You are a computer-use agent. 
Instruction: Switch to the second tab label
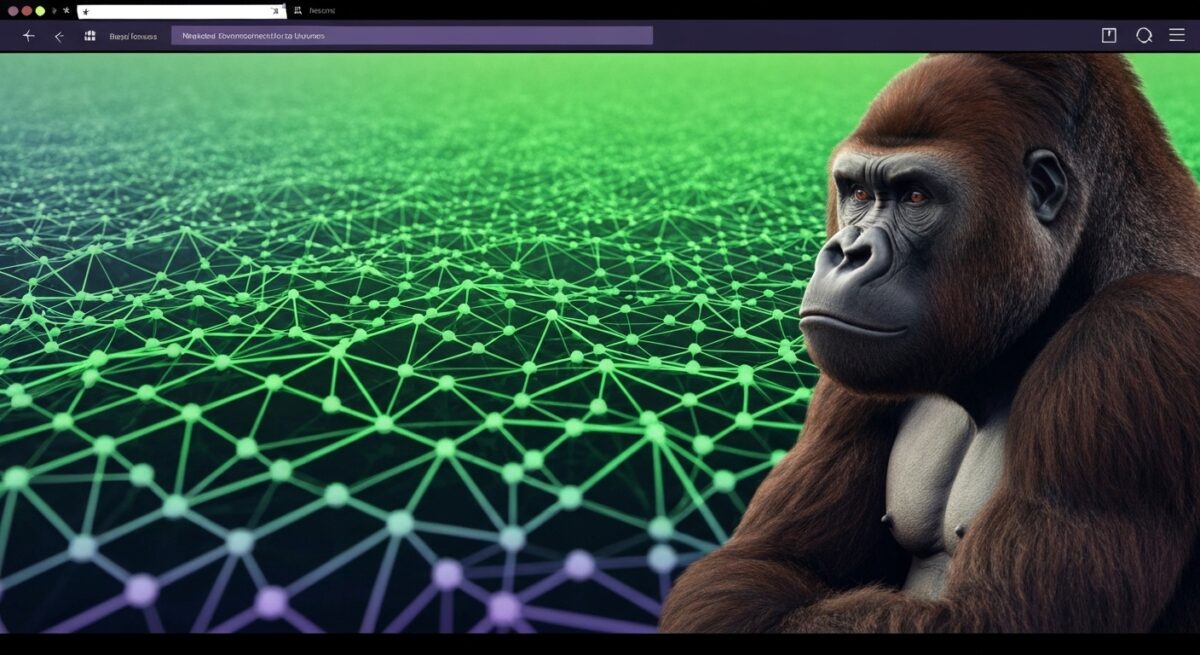coord(322,10)
